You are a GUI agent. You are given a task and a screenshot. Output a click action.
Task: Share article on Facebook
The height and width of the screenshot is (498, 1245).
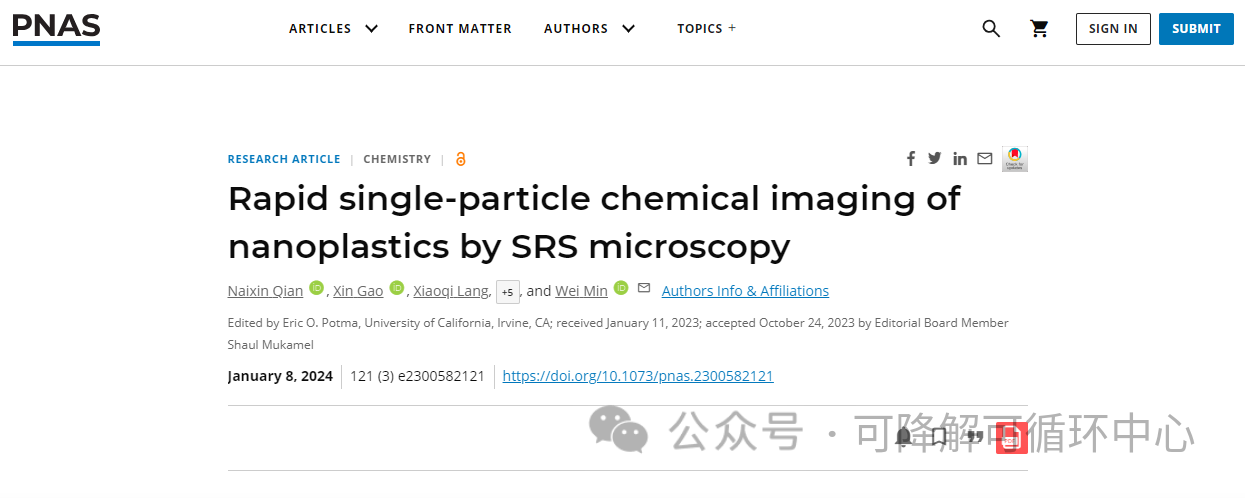click(911, 159)
